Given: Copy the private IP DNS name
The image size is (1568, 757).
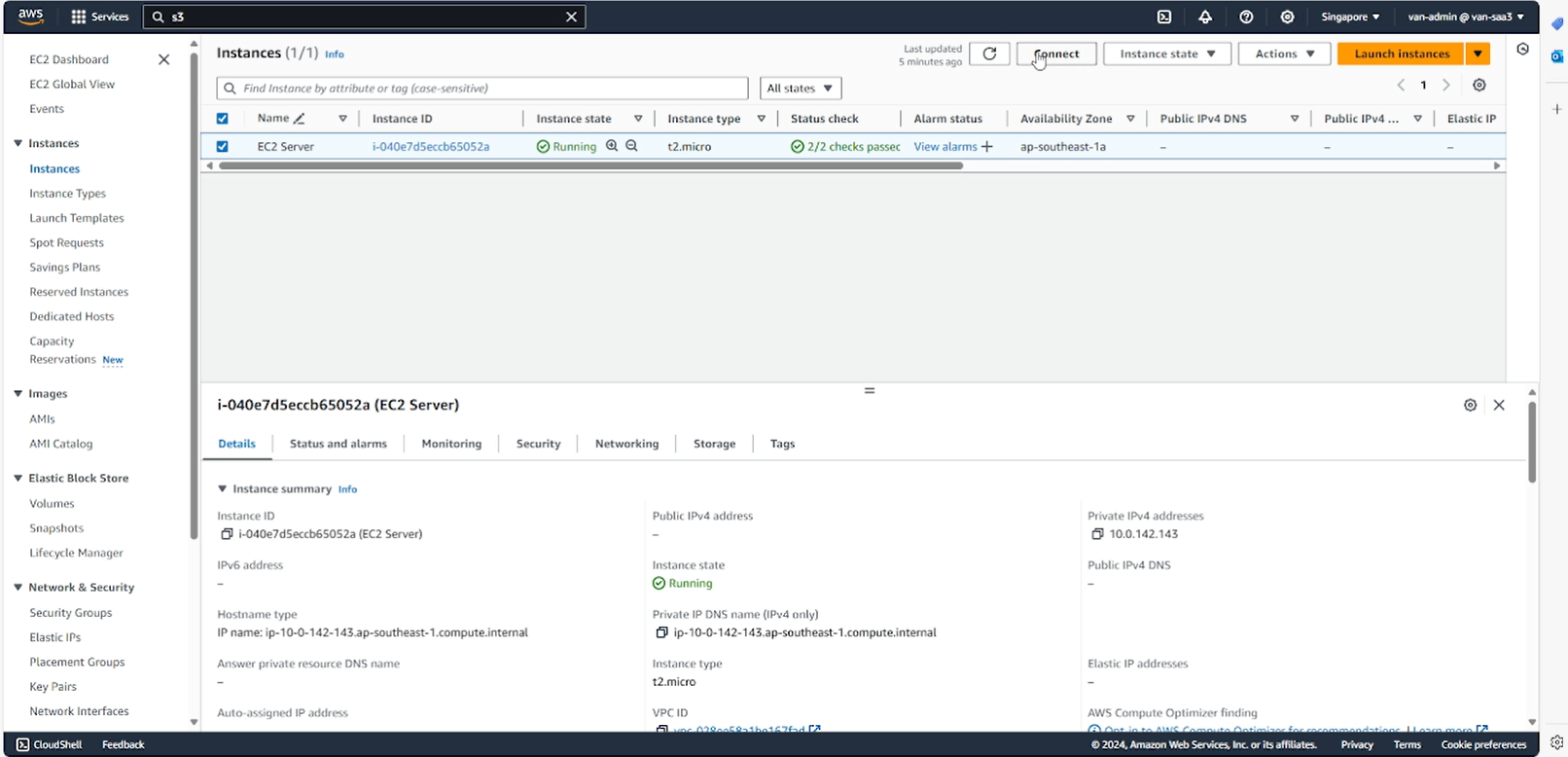Looking at the screenshot, I should (661, 632).
